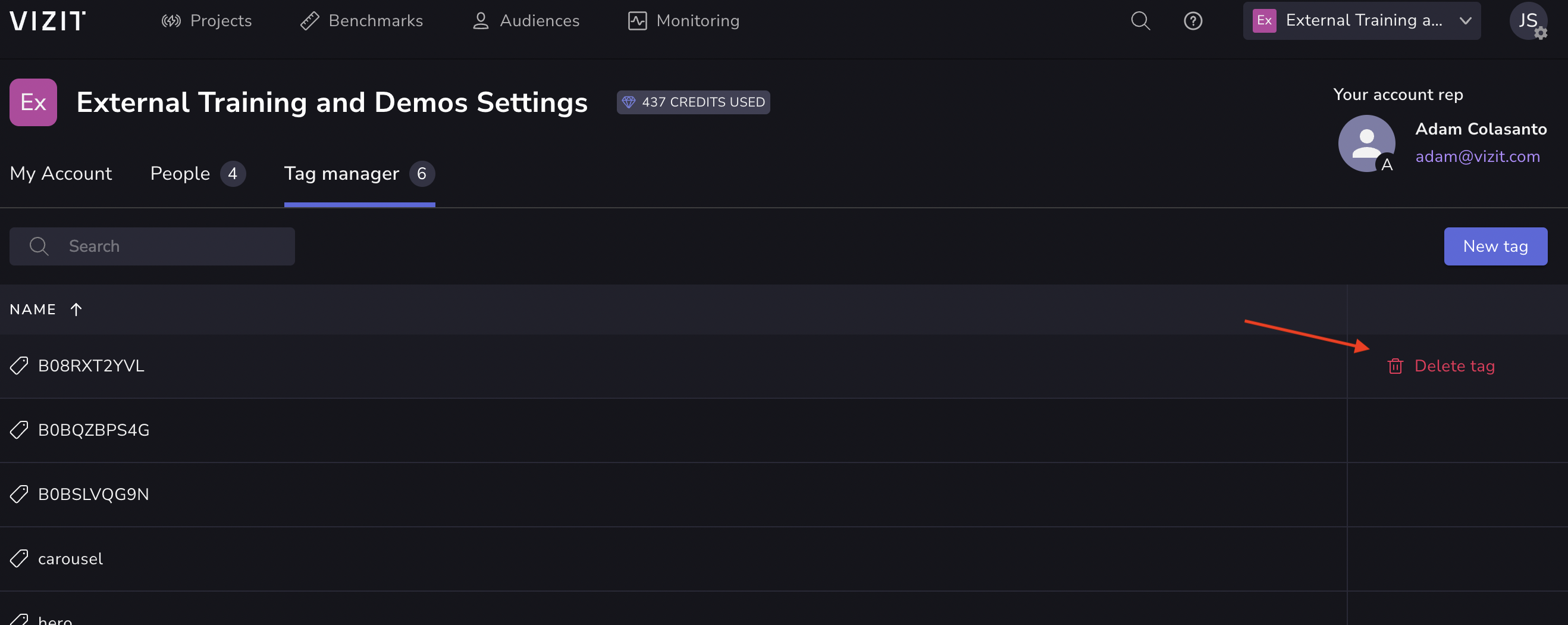Click the trash icon for Delete tag
The image size is (1568, 625).
click(x=1395, y=366)
